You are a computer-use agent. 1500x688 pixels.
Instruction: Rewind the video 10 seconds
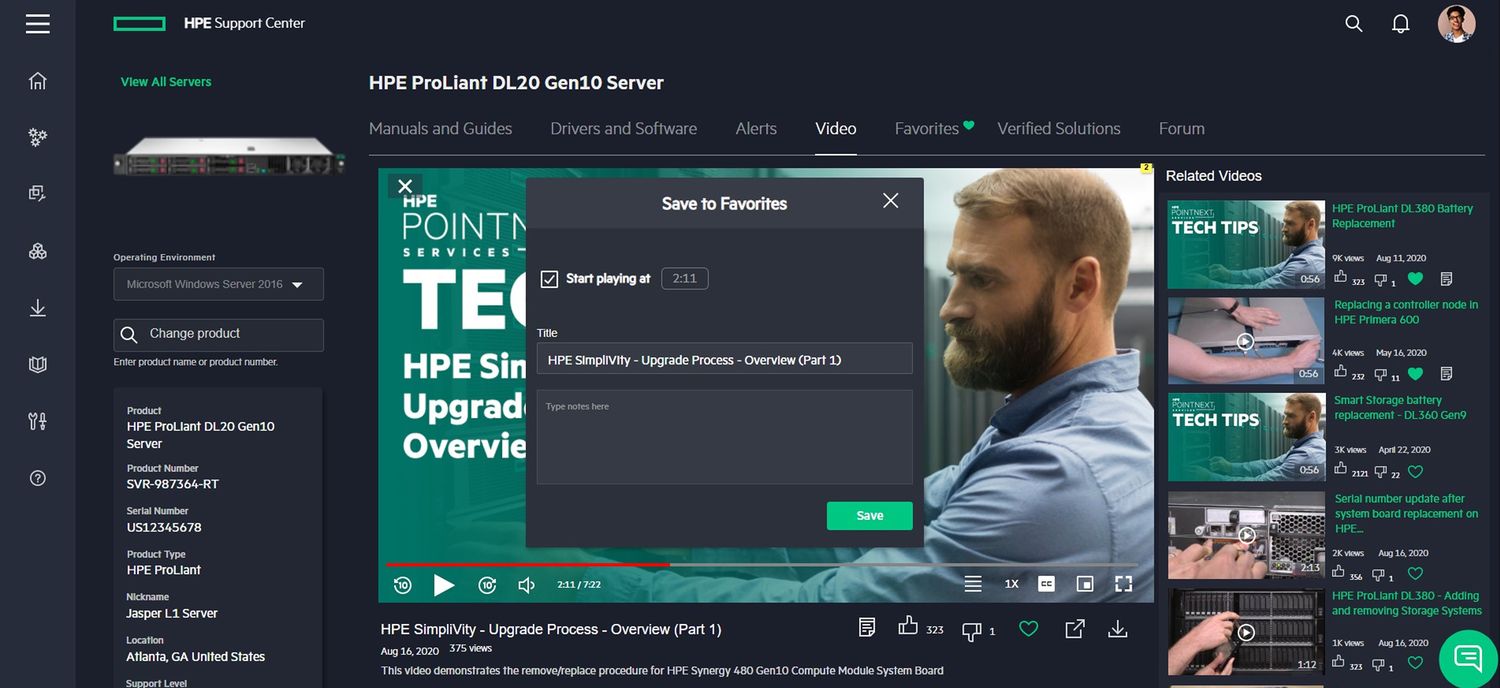(403, 585)
